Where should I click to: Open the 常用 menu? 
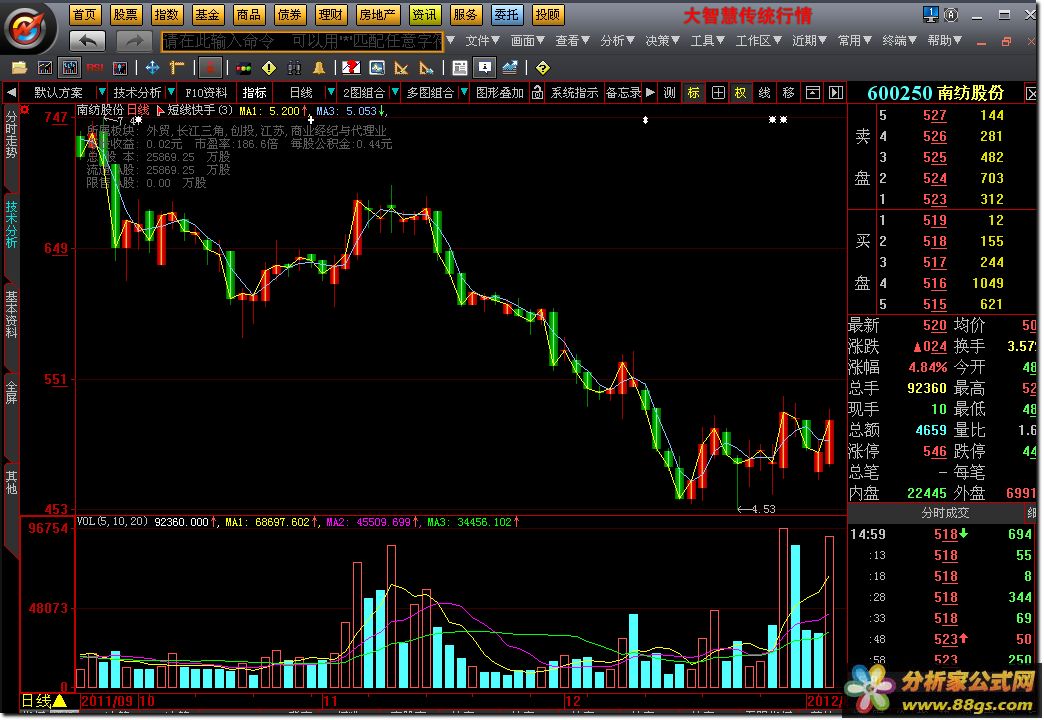(854, 41)
